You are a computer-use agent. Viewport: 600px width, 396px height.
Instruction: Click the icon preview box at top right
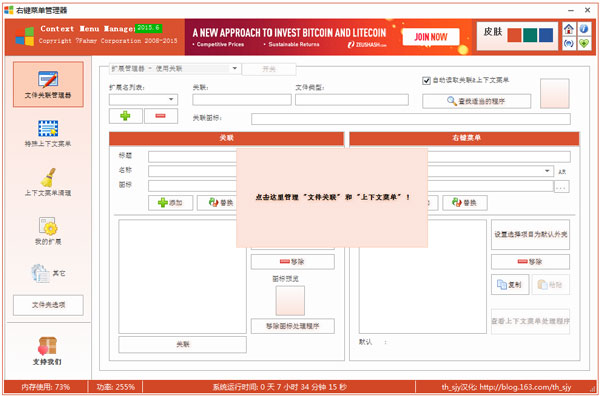554,93
